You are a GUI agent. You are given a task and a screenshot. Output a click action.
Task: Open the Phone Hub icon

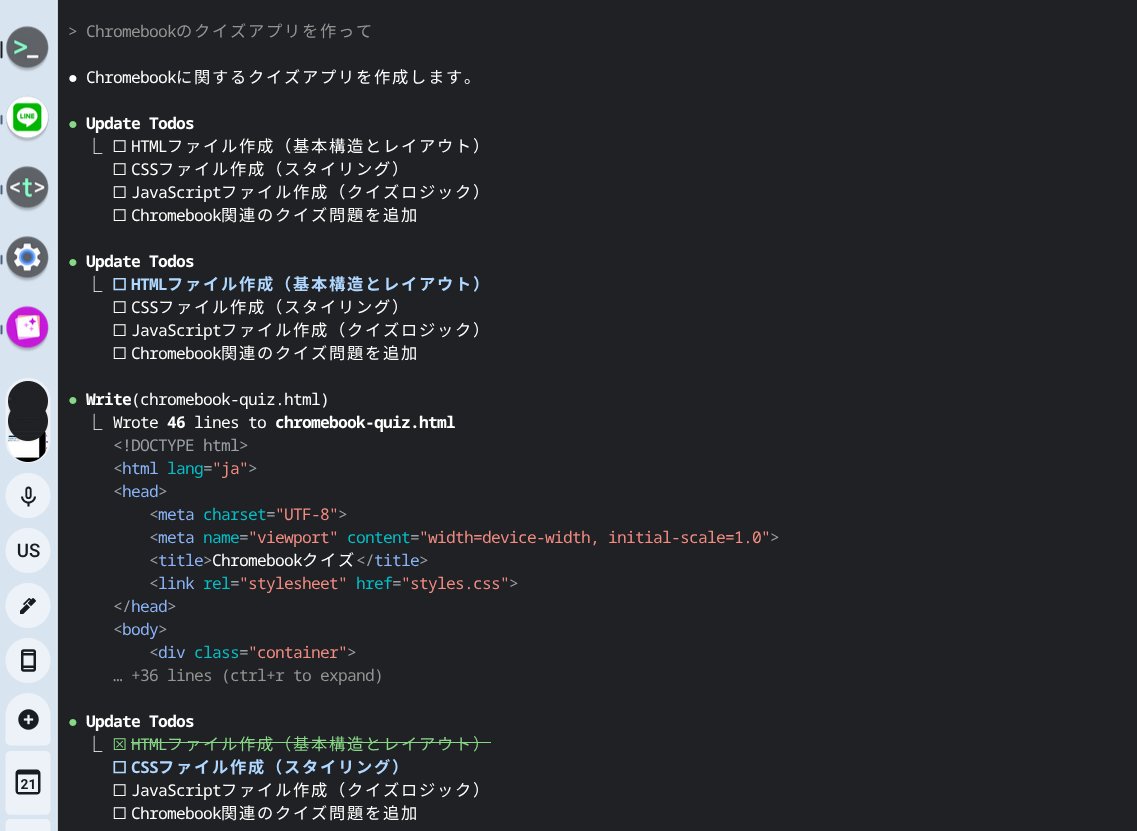(28, 661)
